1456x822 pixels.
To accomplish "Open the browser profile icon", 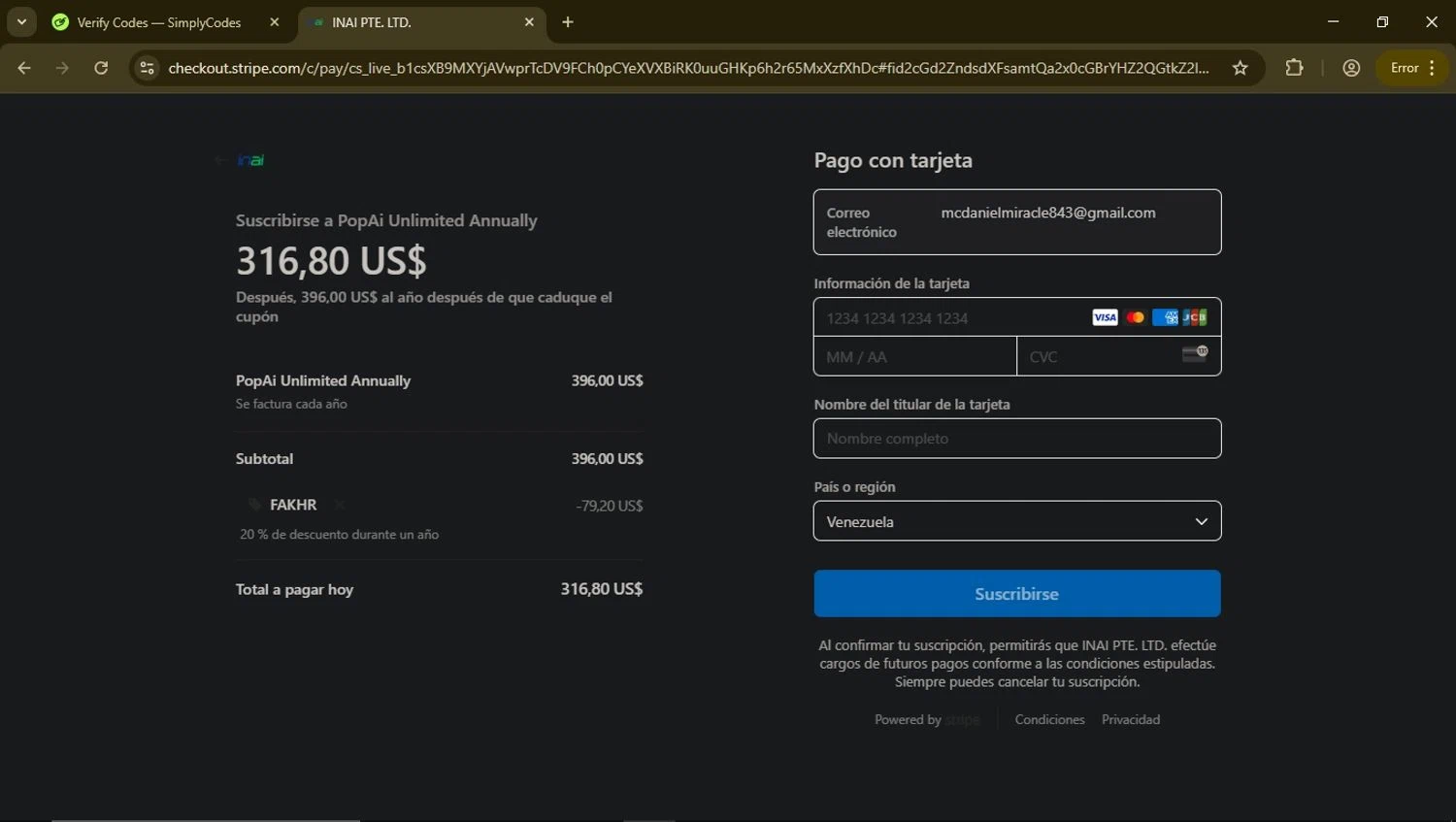I will (1351, 68).
